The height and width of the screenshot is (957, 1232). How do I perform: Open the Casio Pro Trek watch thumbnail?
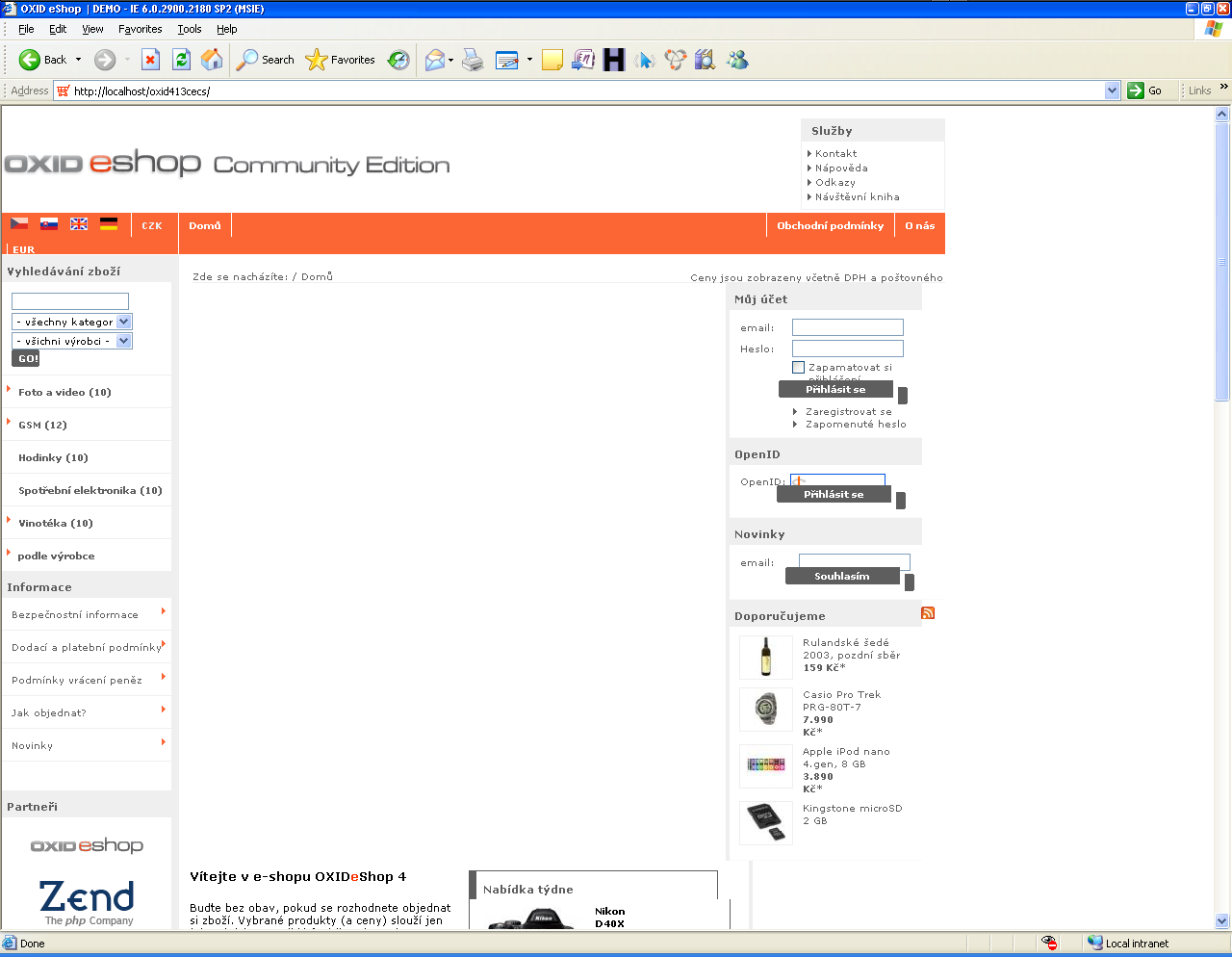pyautogui.click(x=766, y=710)
